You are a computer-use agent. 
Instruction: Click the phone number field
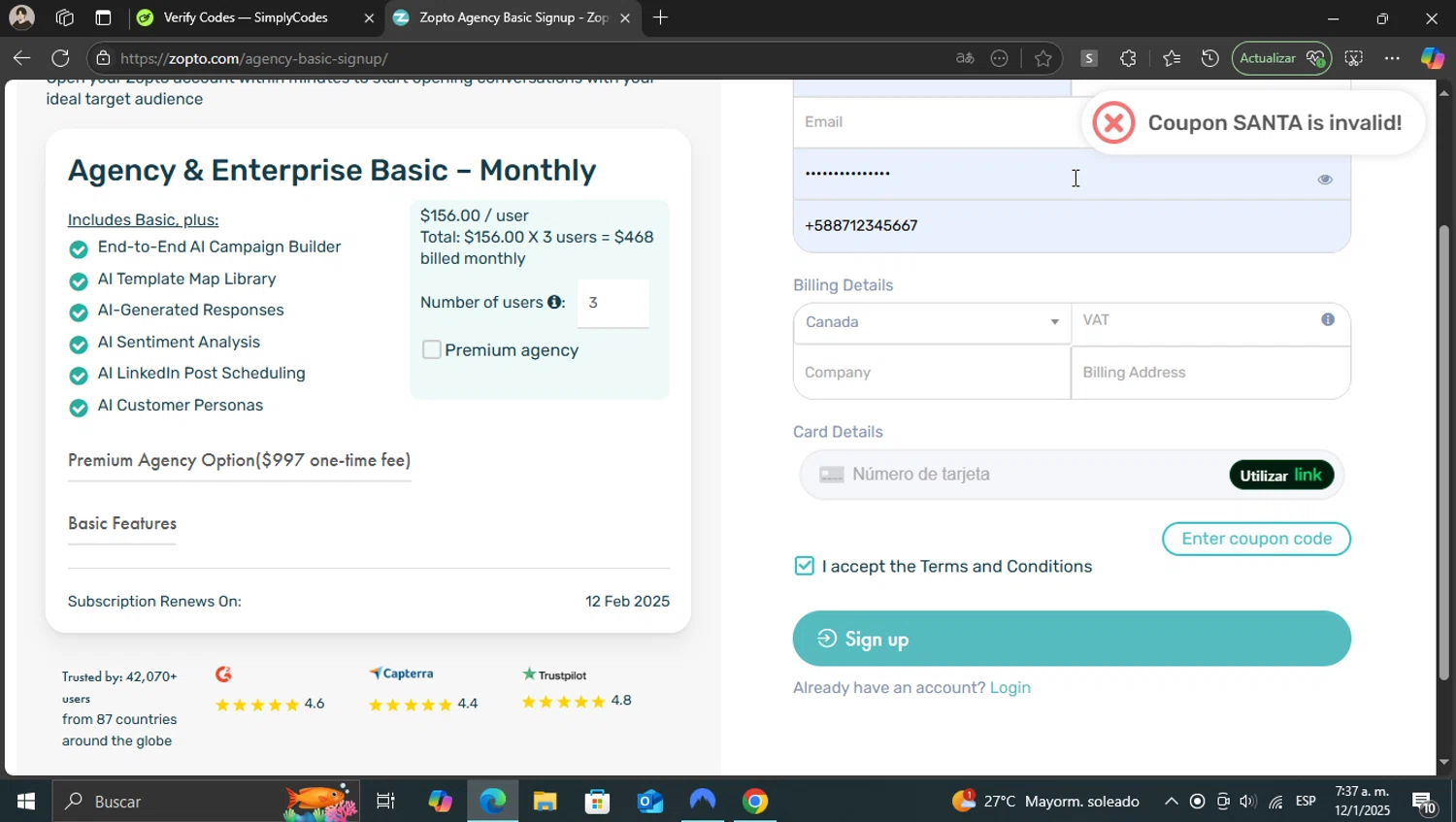1072,226
